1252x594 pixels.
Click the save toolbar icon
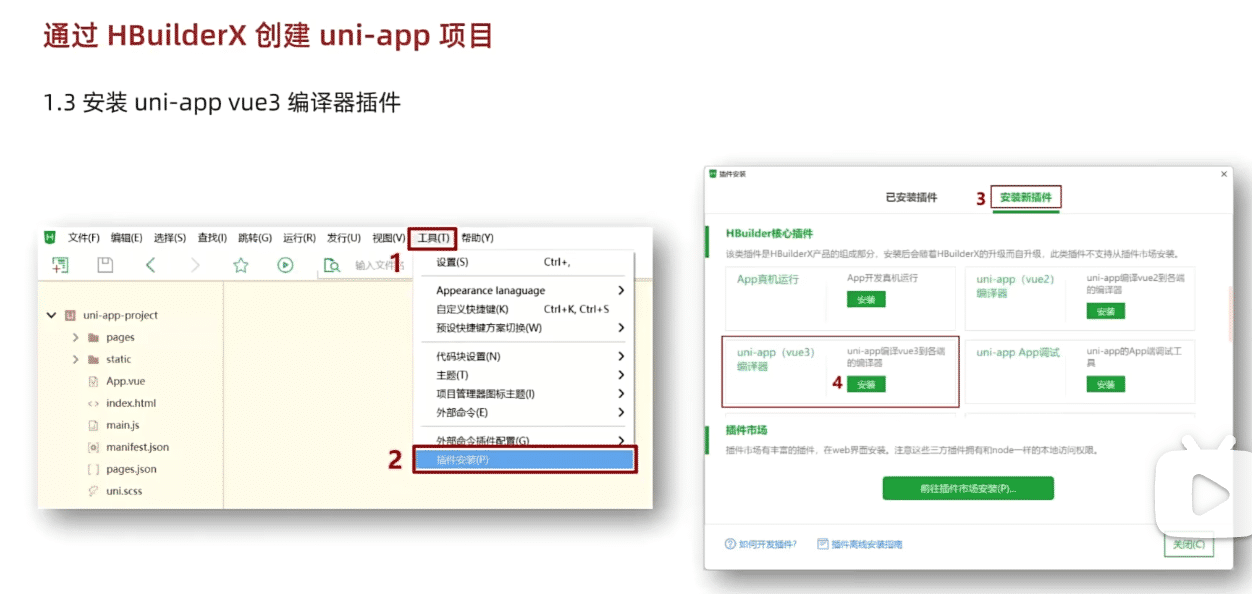click(105, 265)
